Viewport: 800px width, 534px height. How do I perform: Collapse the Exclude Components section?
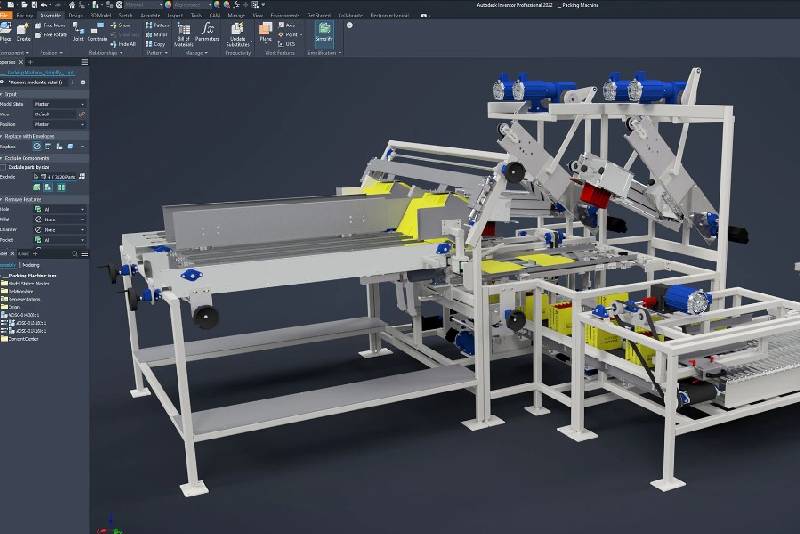(2, 158)
